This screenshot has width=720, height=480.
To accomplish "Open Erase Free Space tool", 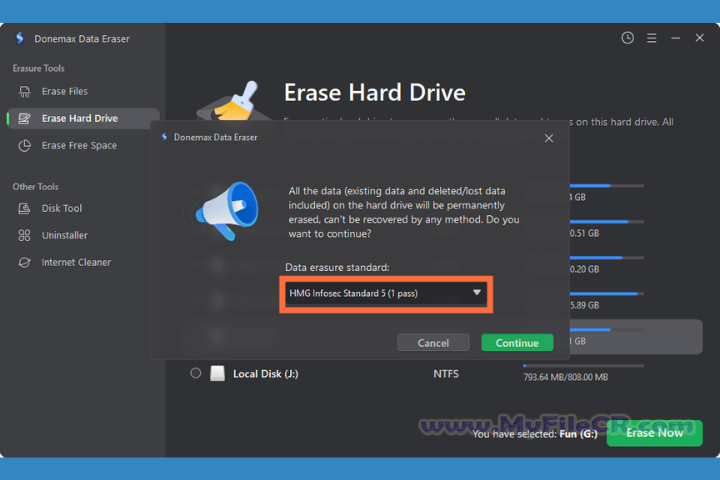I will coord(79,146).
